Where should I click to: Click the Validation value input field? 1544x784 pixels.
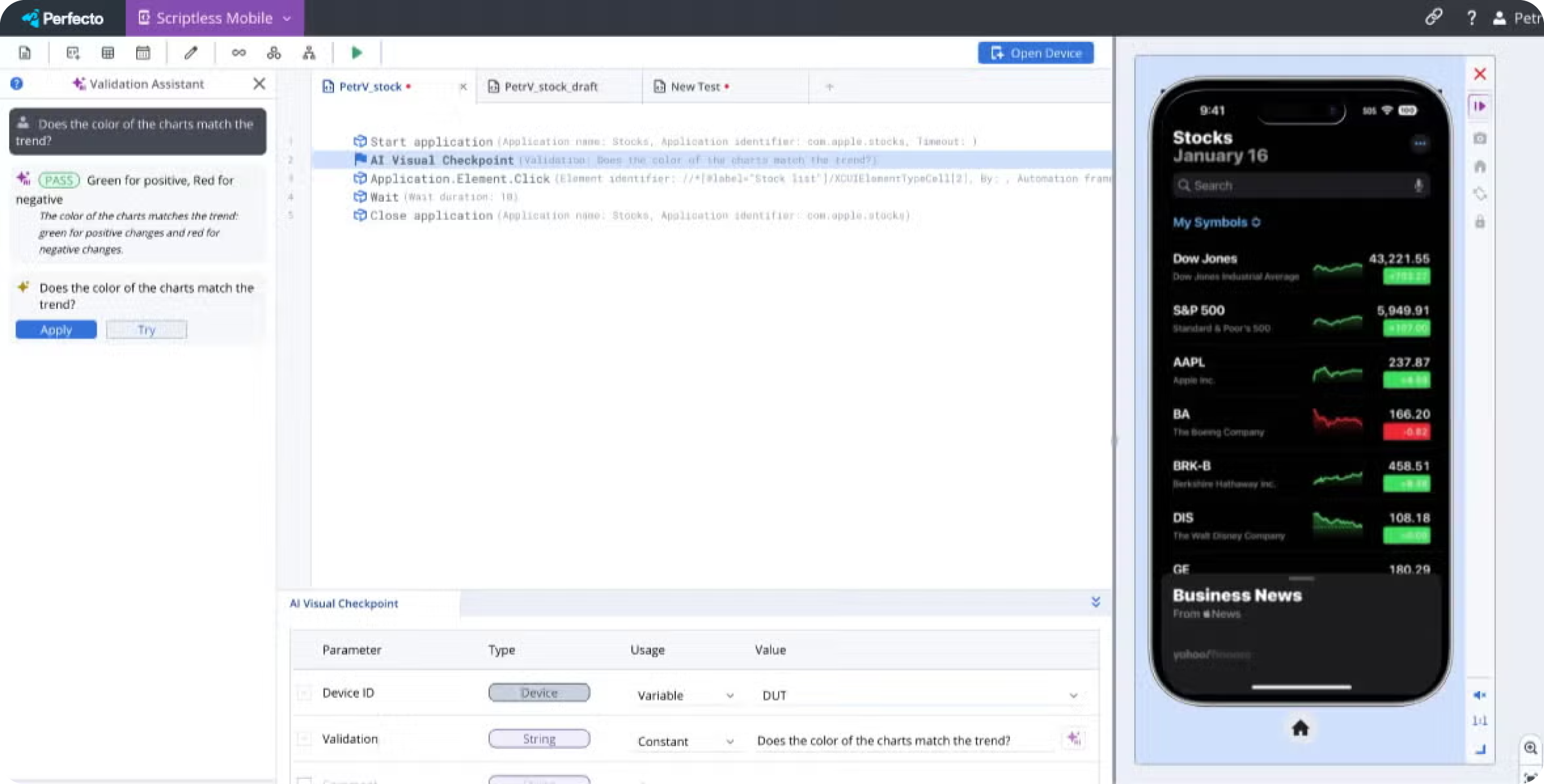[x=904, y=741]
